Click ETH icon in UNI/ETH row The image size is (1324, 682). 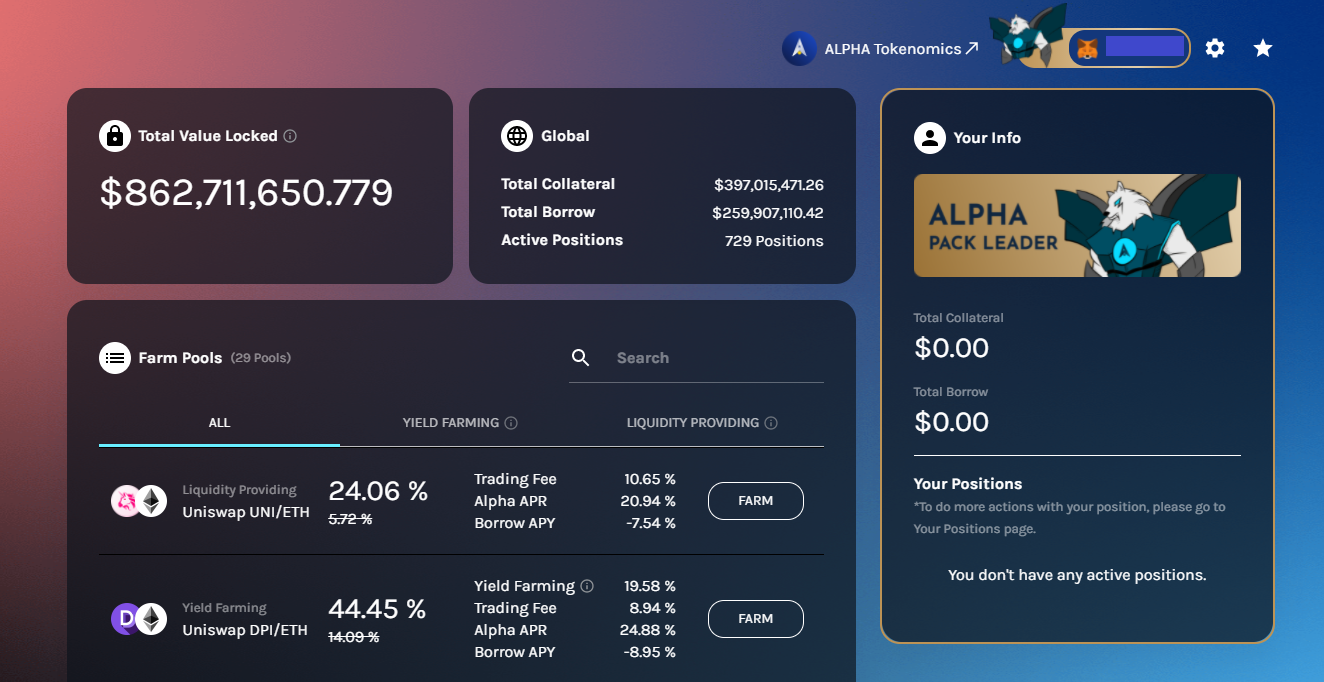[152, 501]
